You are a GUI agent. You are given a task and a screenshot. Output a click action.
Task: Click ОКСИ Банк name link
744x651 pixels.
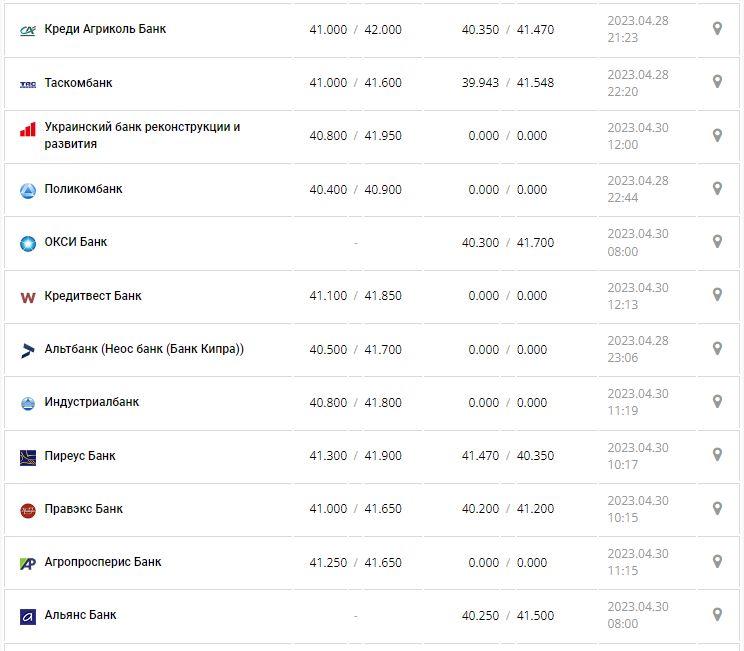pos(76,242)
